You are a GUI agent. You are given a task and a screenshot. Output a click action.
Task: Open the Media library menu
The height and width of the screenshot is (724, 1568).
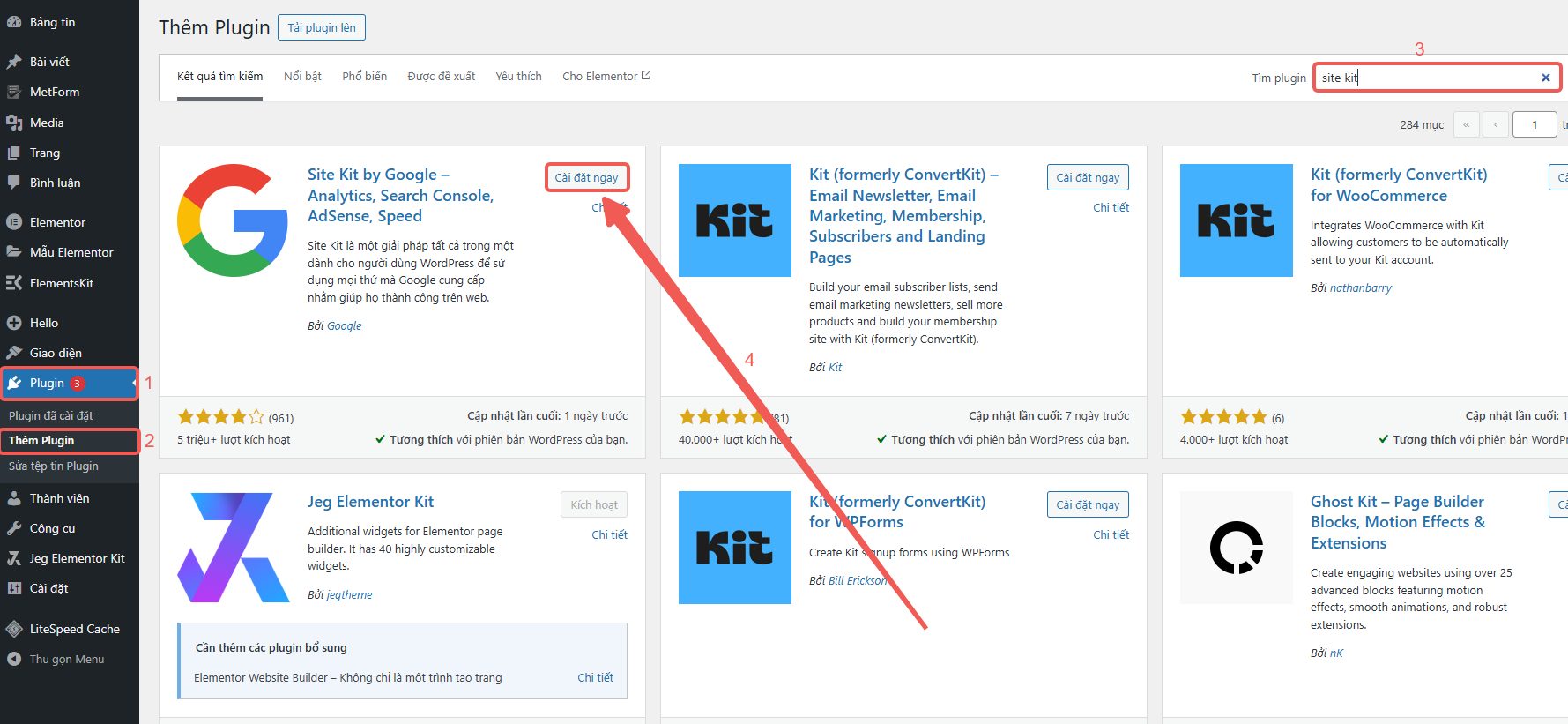click(47, 123)
